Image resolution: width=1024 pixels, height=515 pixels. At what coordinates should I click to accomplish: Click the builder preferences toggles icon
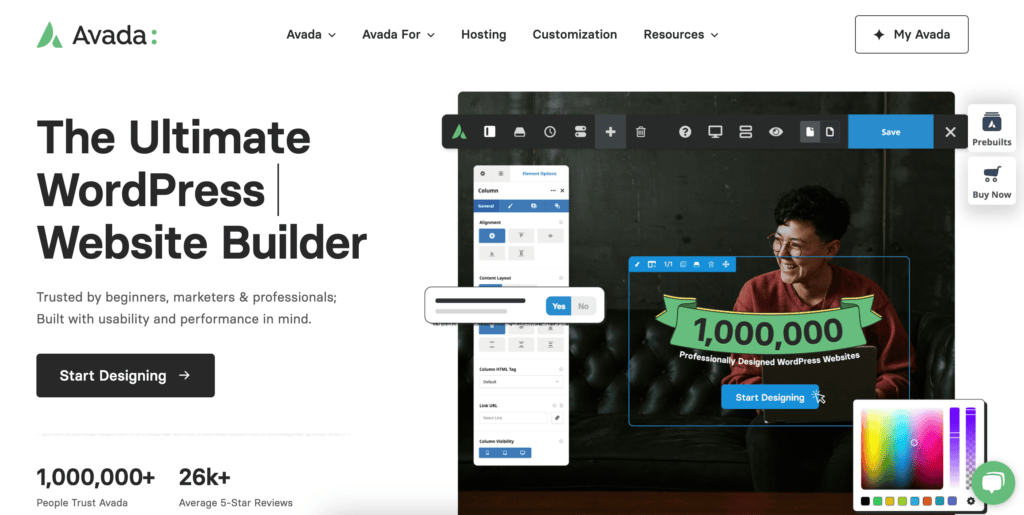581,132
